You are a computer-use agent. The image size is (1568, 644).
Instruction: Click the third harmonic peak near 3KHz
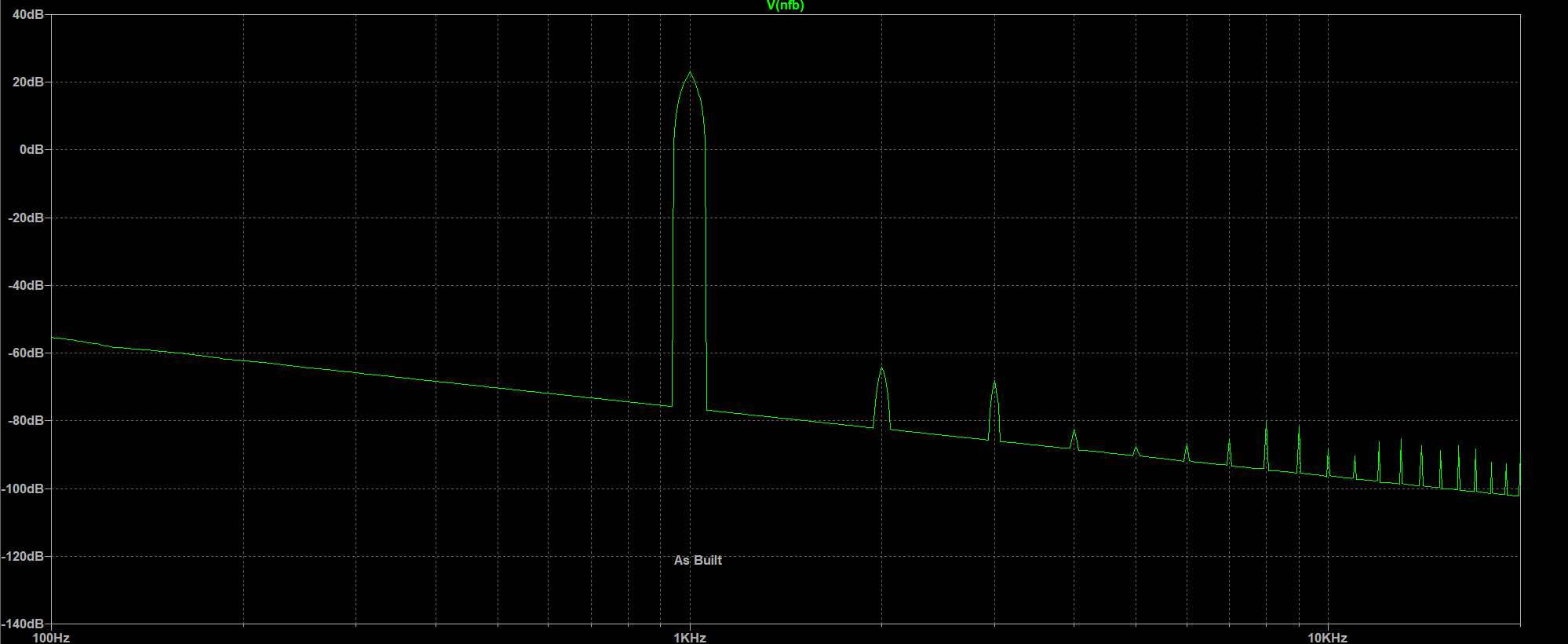point(994,382)
